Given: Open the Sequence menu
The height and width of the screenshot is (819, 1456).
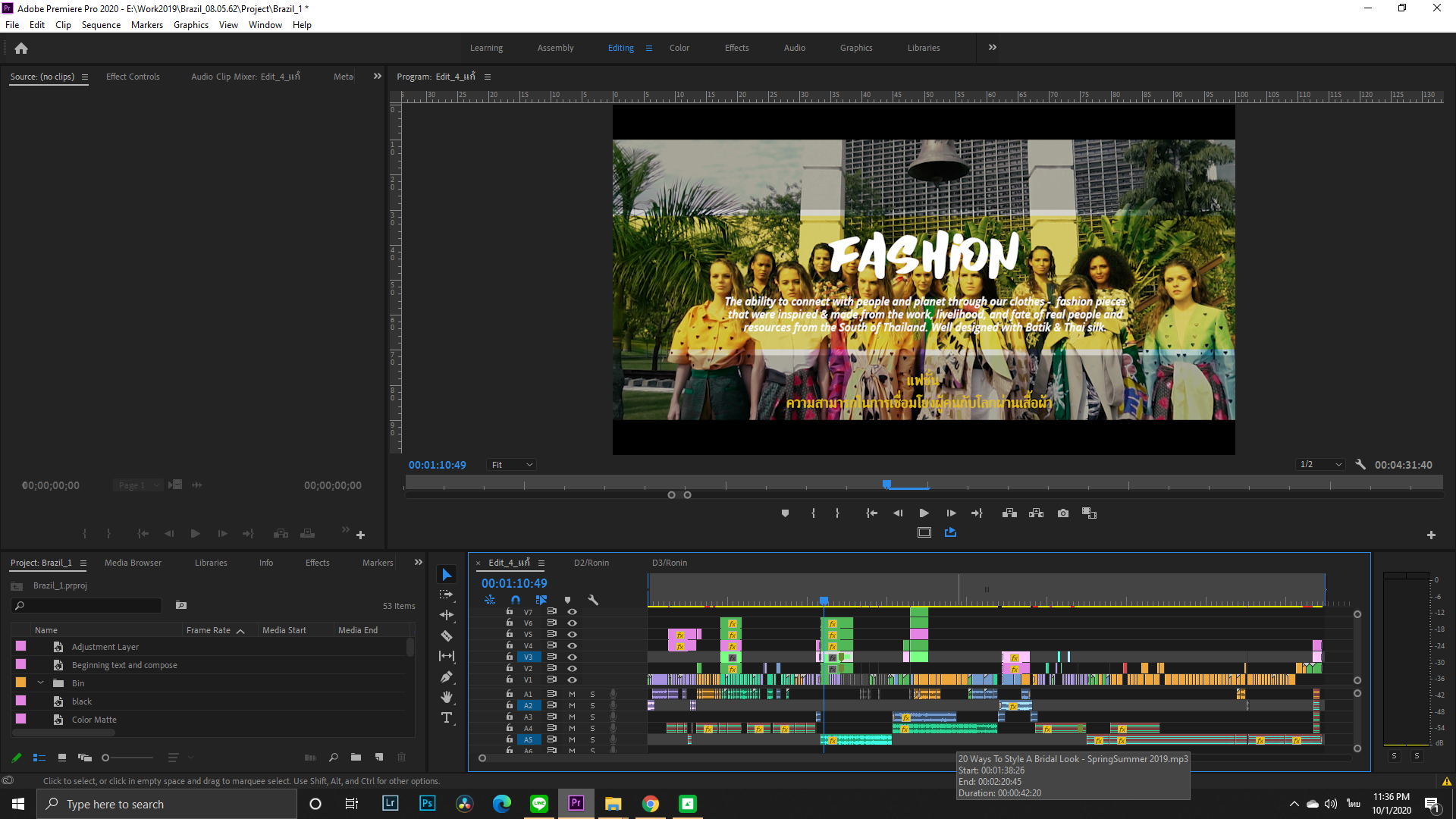Looking at the screenshot, I should click(x=101, y=25).
